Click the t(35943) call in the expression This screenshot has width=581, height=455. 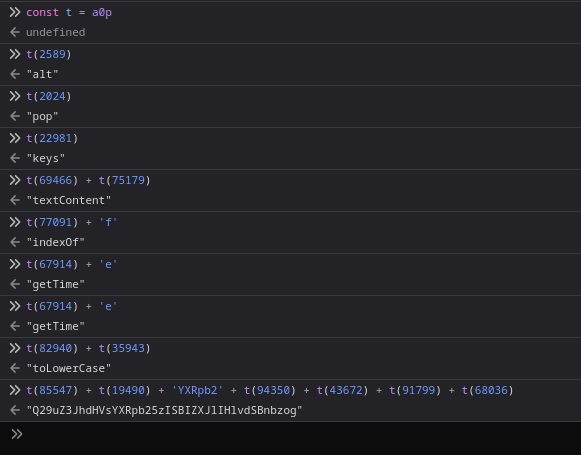click(x=124, y=348)
